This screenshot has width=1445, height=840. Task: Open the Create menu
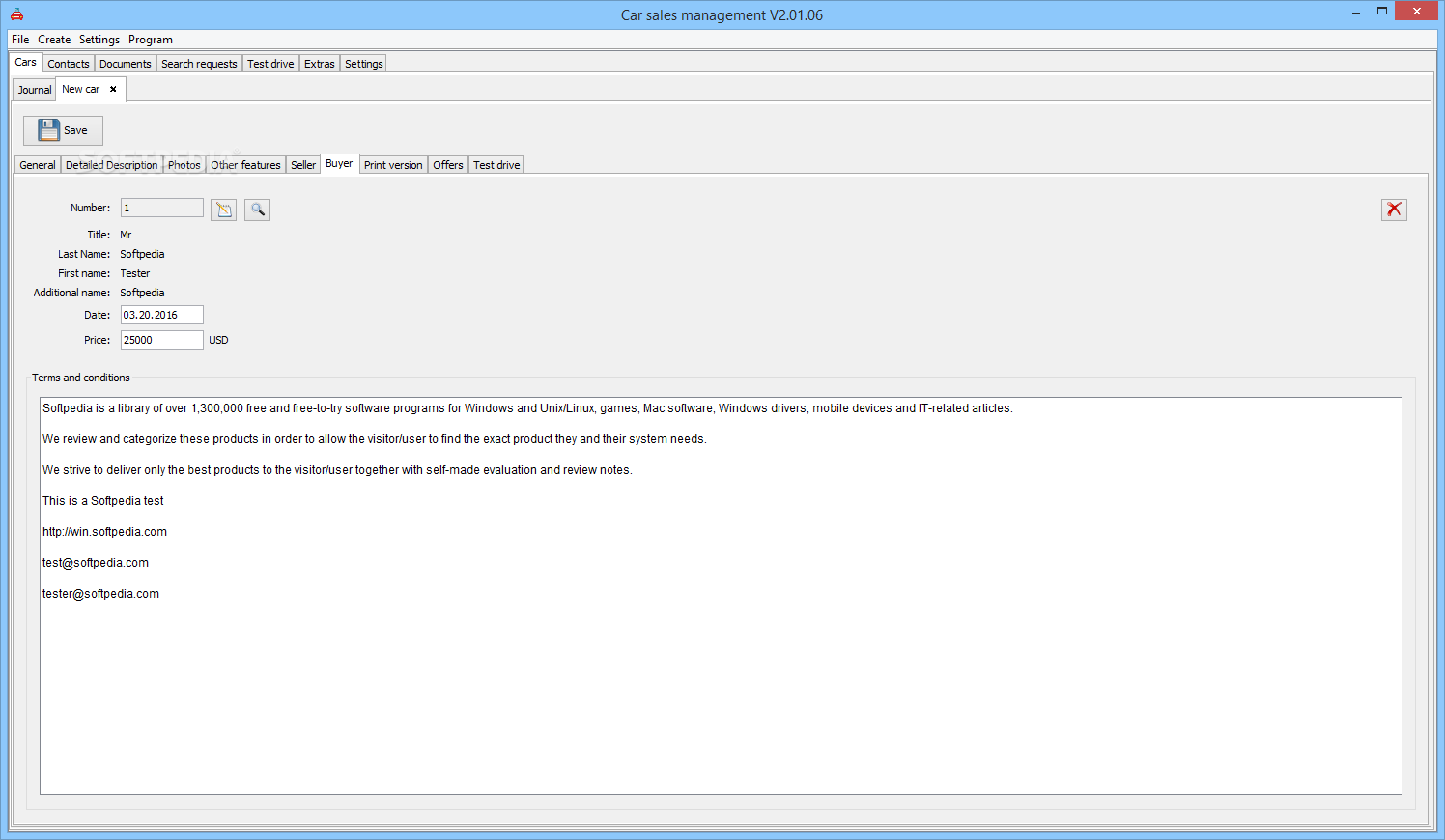pyautogui.click(x=54, y=40)
